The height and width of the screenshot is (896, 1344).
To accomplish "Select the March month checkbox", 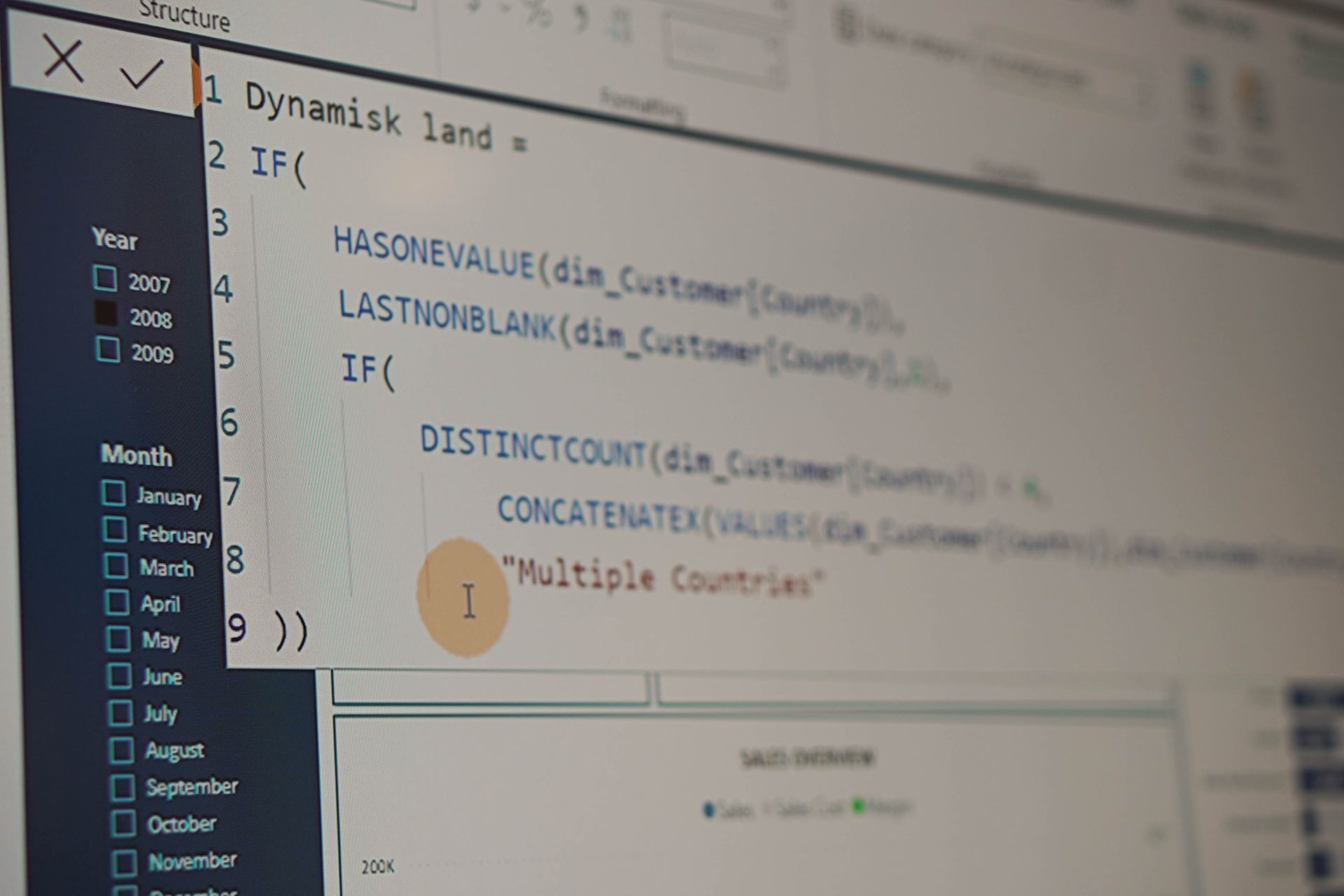I will click(116, 565).
